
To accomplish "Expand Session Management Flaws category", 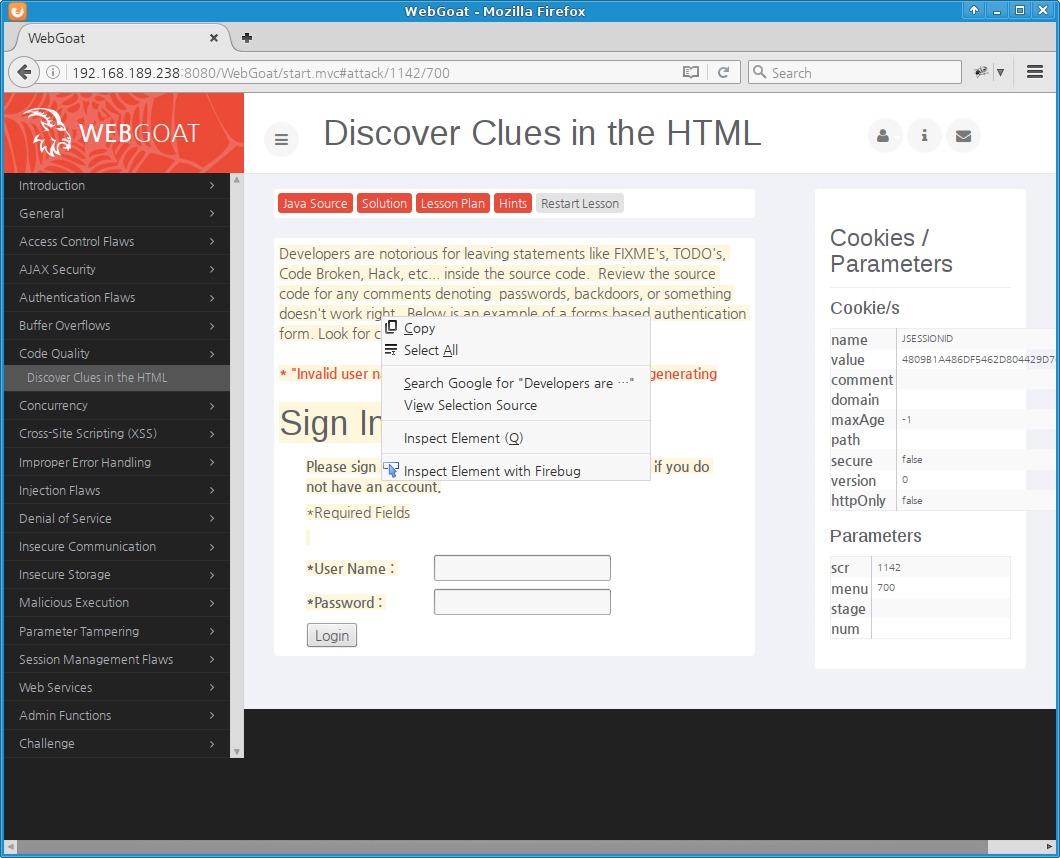I will (x=117, y=659).
